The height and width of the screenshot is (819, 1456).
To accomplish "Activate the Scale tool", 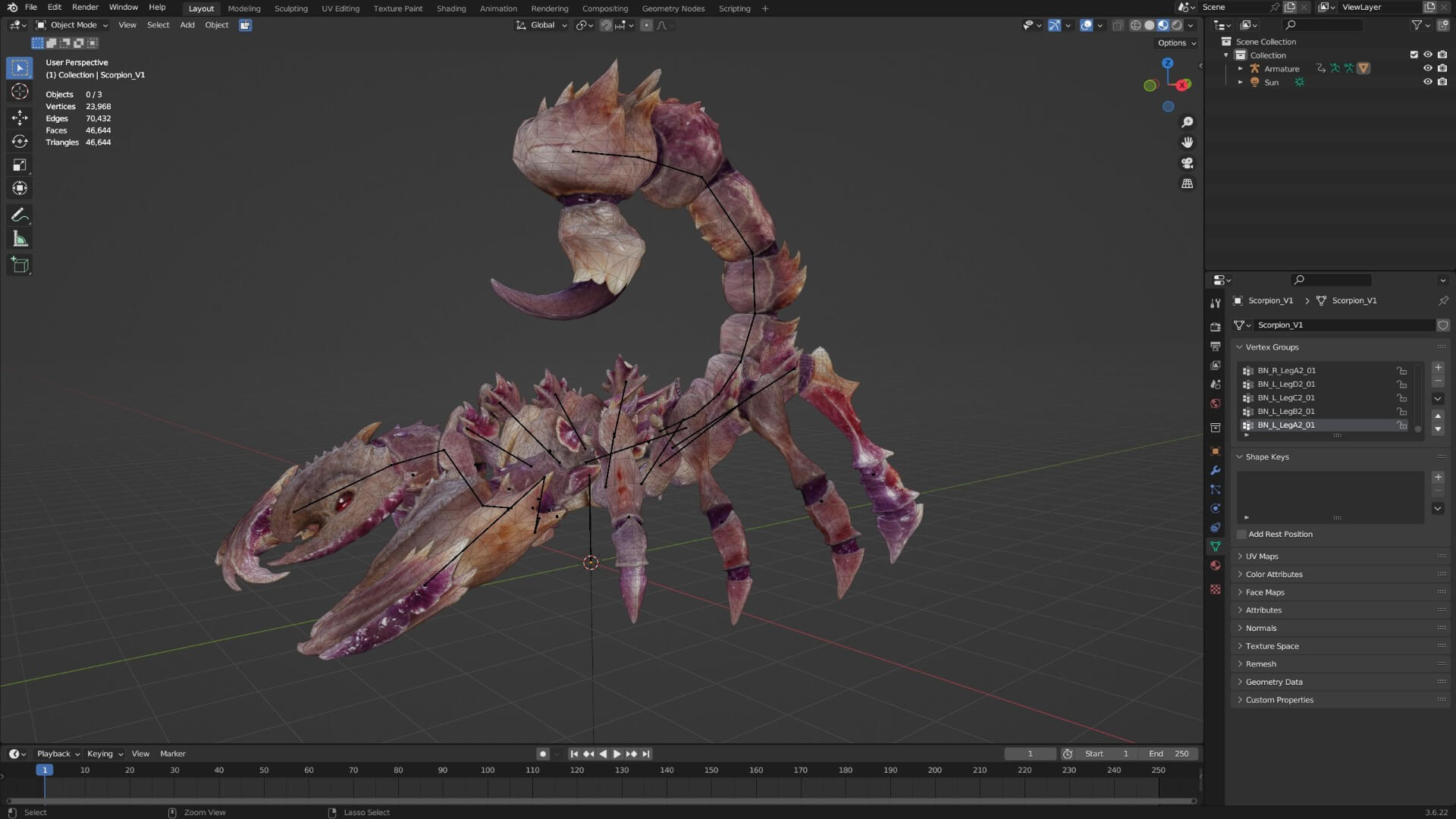I will point(20,165).
